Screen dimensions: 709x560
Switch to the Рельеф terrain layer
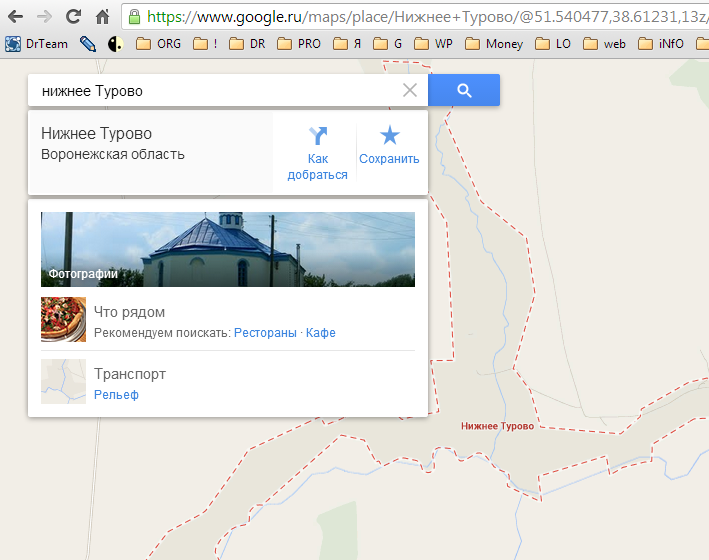pos(116,395)
